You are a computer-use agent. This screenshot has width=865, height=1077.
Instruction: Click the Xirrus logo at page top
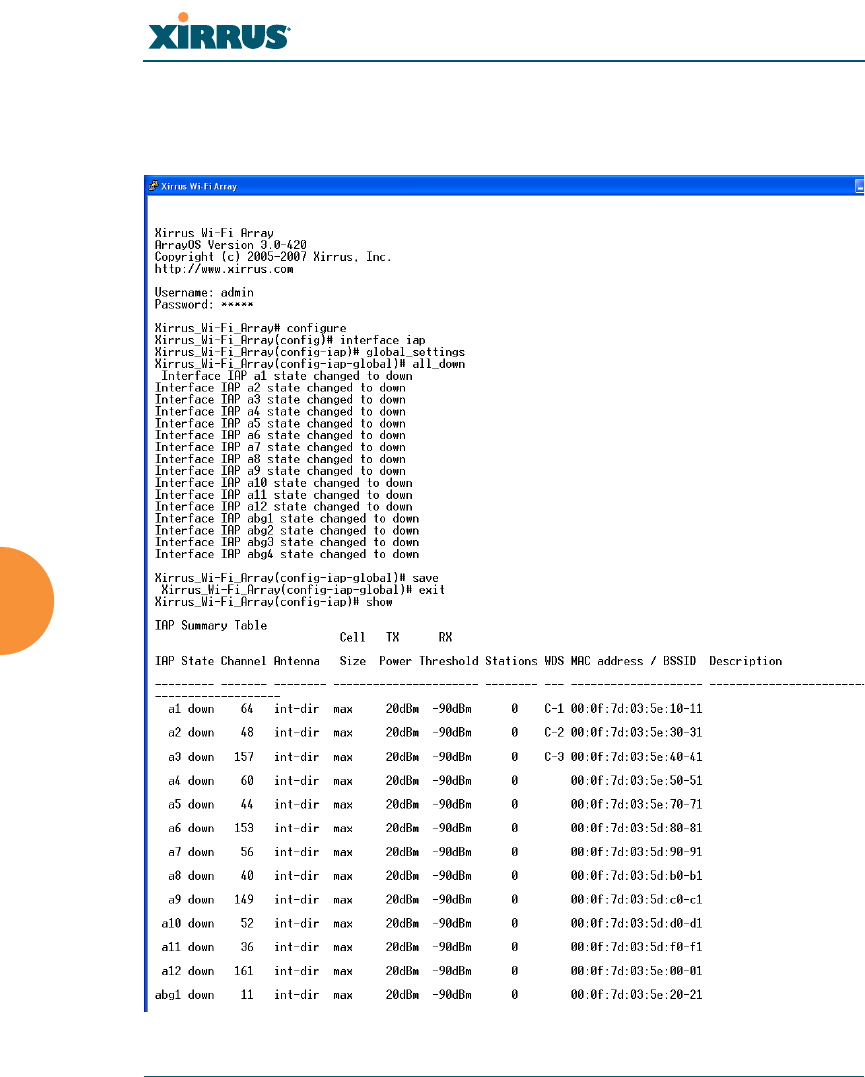pyautogui.click(x=219, y=32)
